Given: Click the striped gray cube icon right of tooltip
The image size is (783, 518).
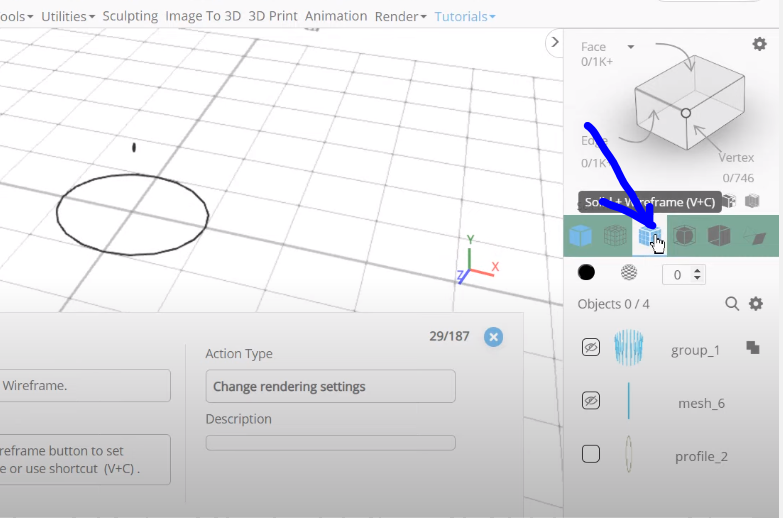Looking at the screenshot, I should tap(752, 201).
